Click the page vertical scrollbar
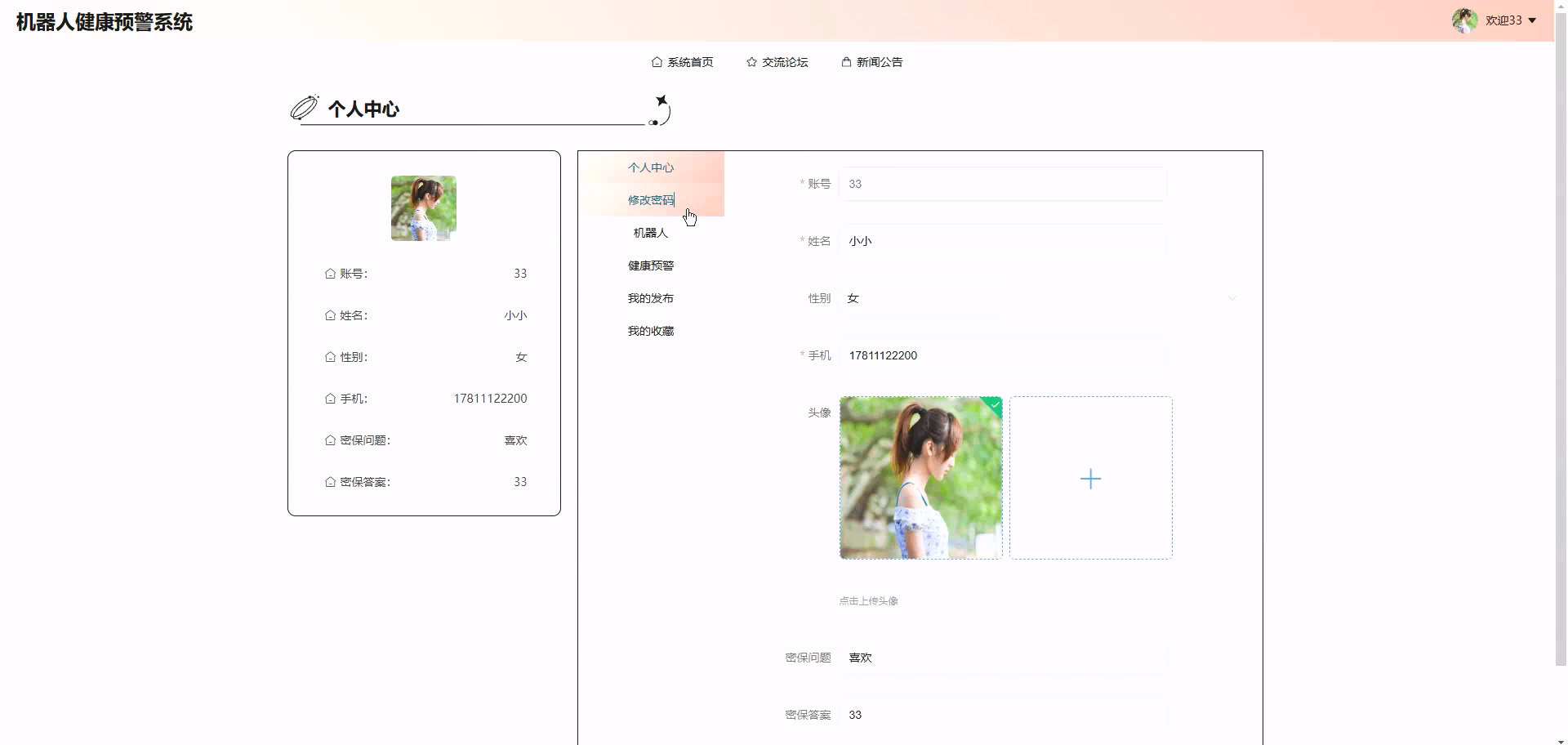The height and width of the screenshot is (745, 1568). [x=1561, y=339]
